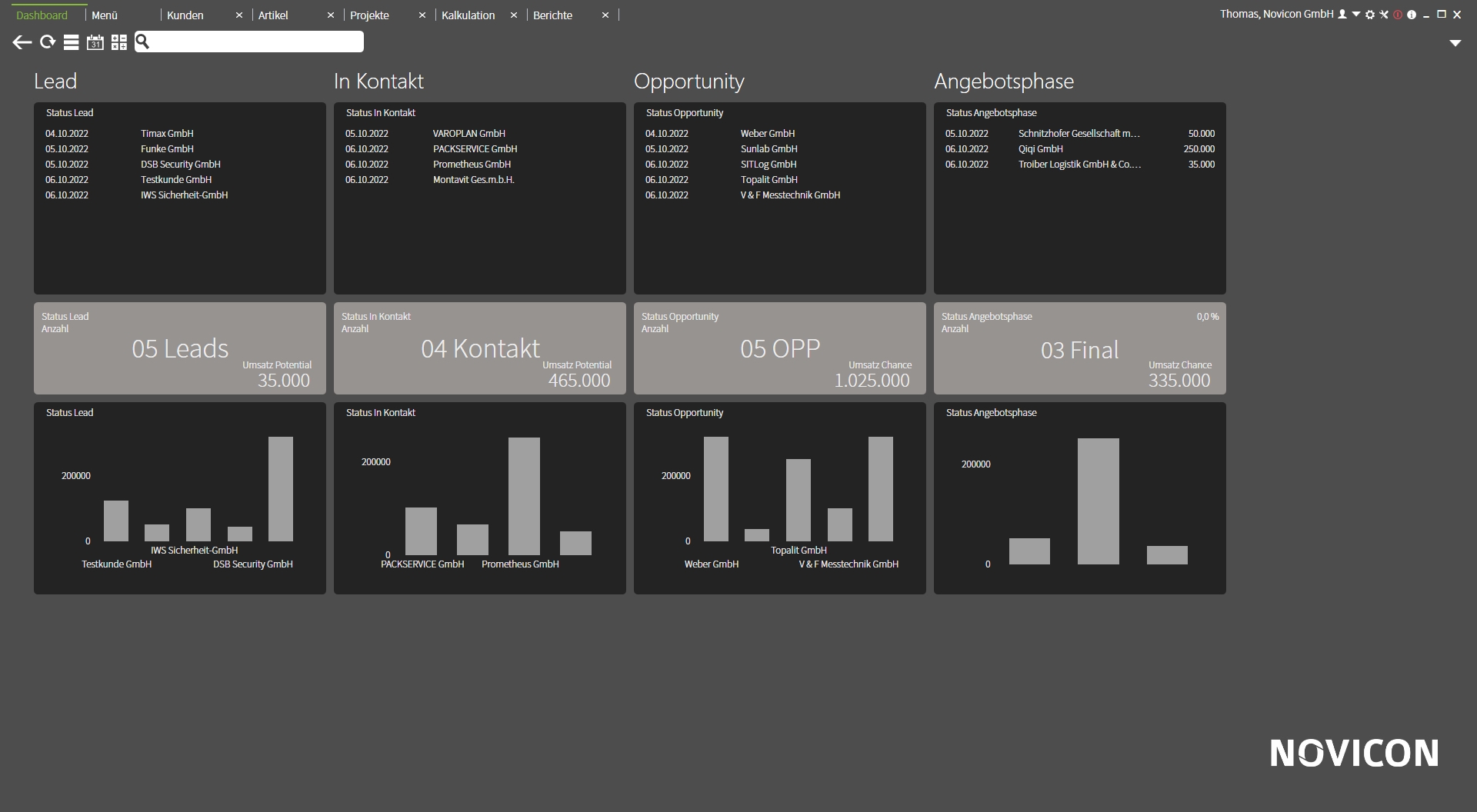The height and width of the screenshot is (812, 1477).
Task: Open the 05 Leads summary tile
Action: 180,348
